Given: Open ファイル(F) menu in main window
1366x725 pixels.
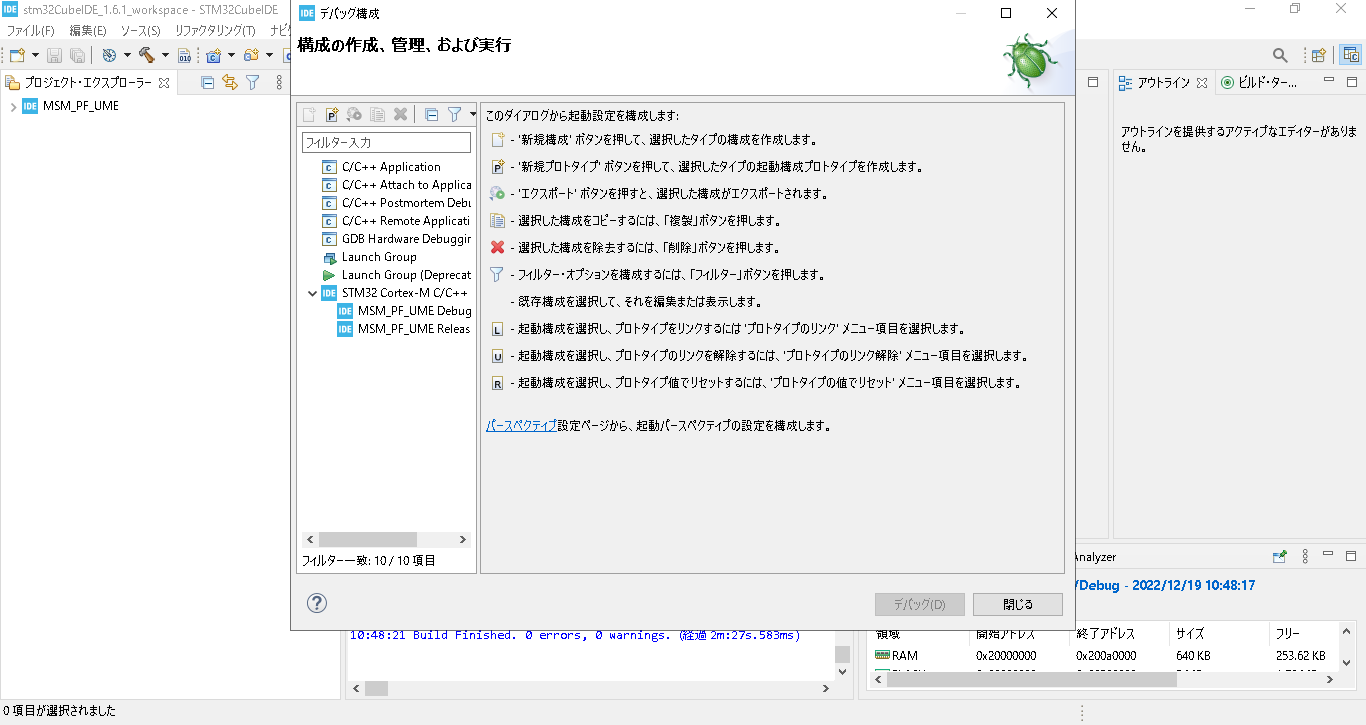Looking at the screenshot, I should pos(31,31).
